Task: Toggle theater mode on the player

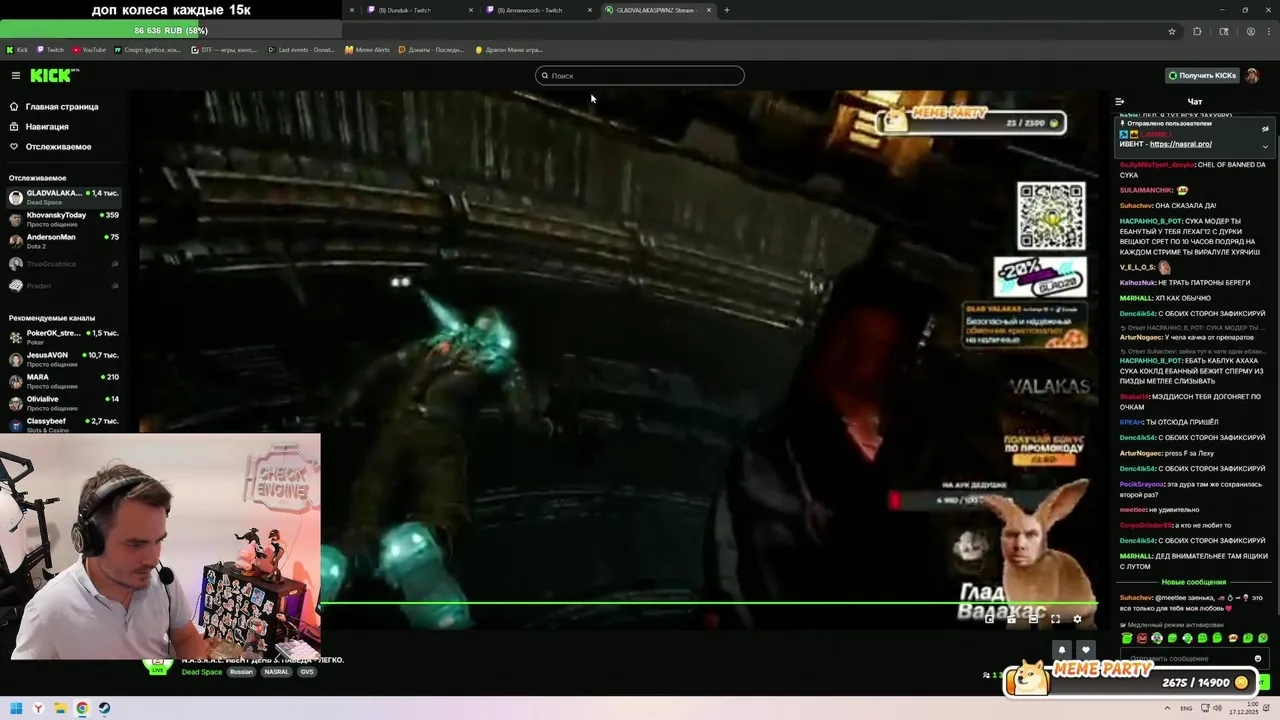Action: 1033,619
